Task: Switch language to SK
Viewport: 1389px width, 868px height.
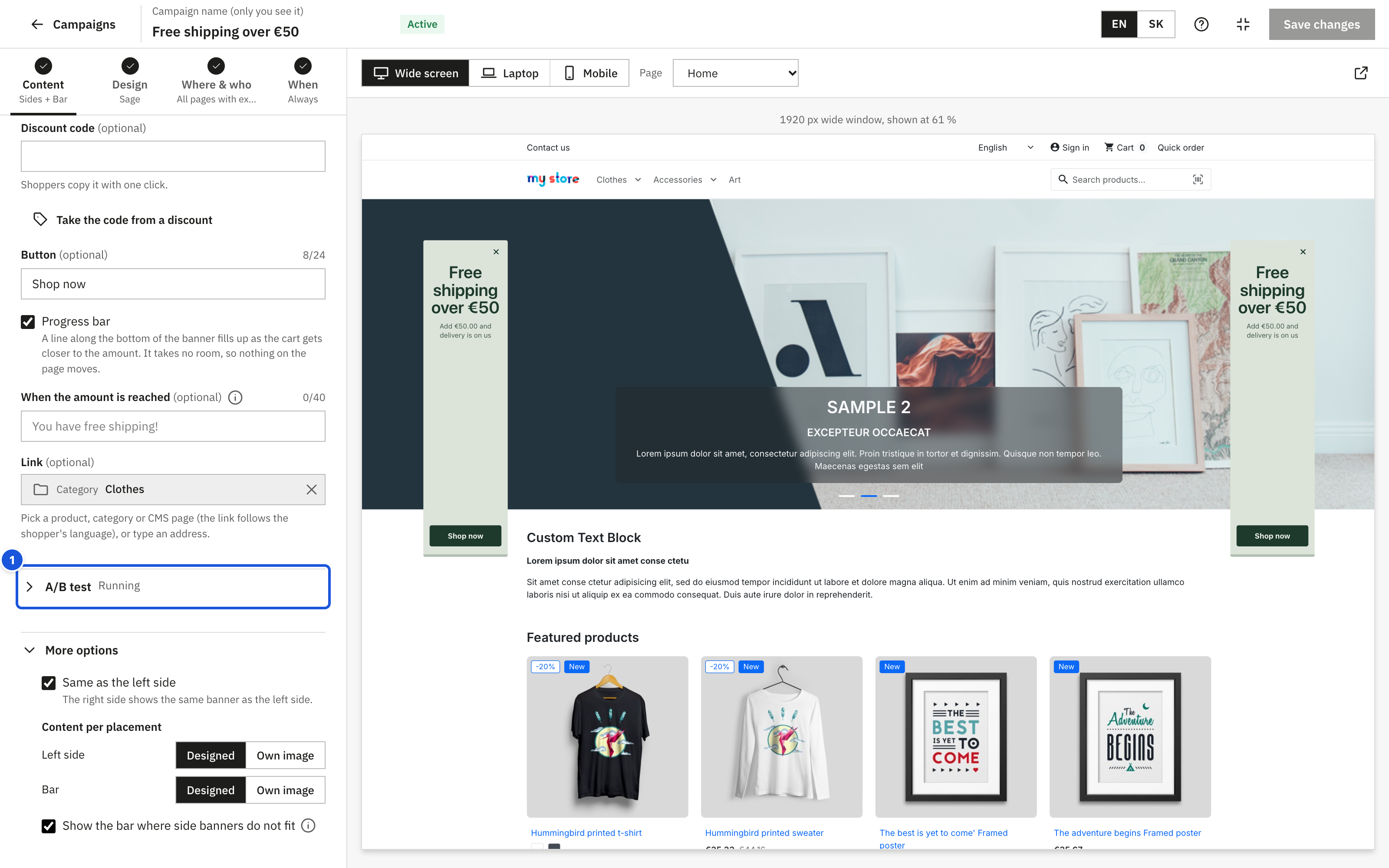Action: click(x=1156, y=24)
